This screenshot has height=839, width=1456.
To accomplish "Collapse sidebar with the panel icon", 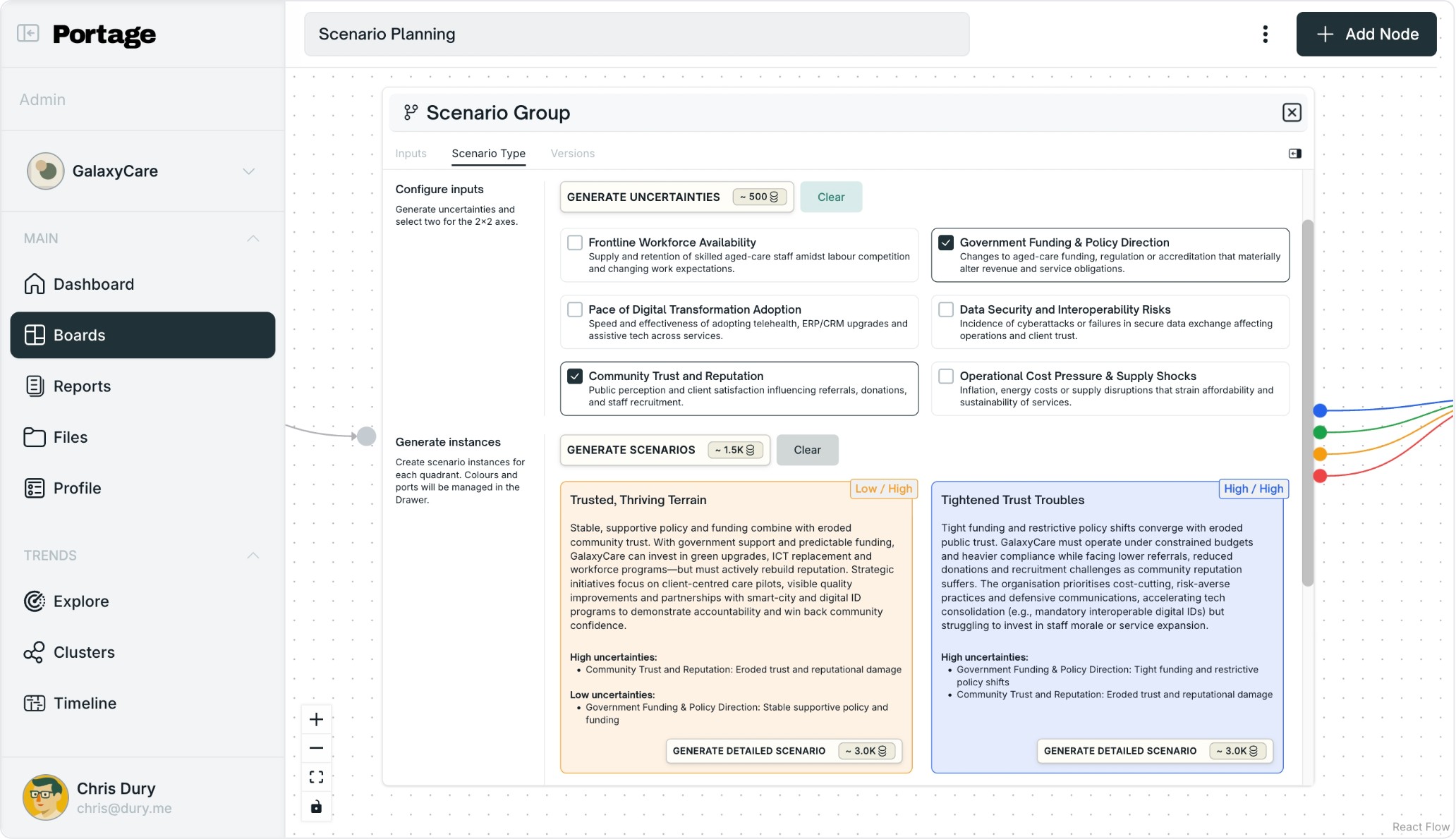I will [28, 33].
